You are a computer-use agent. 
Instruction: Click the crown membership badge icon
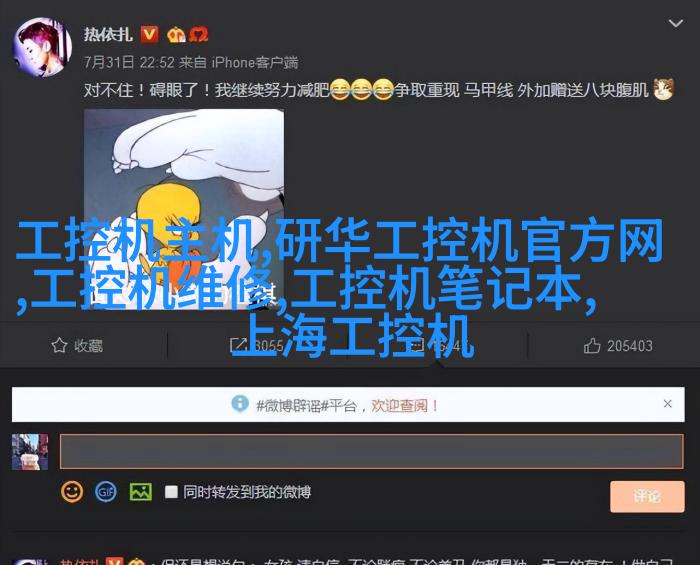(176, 34)
